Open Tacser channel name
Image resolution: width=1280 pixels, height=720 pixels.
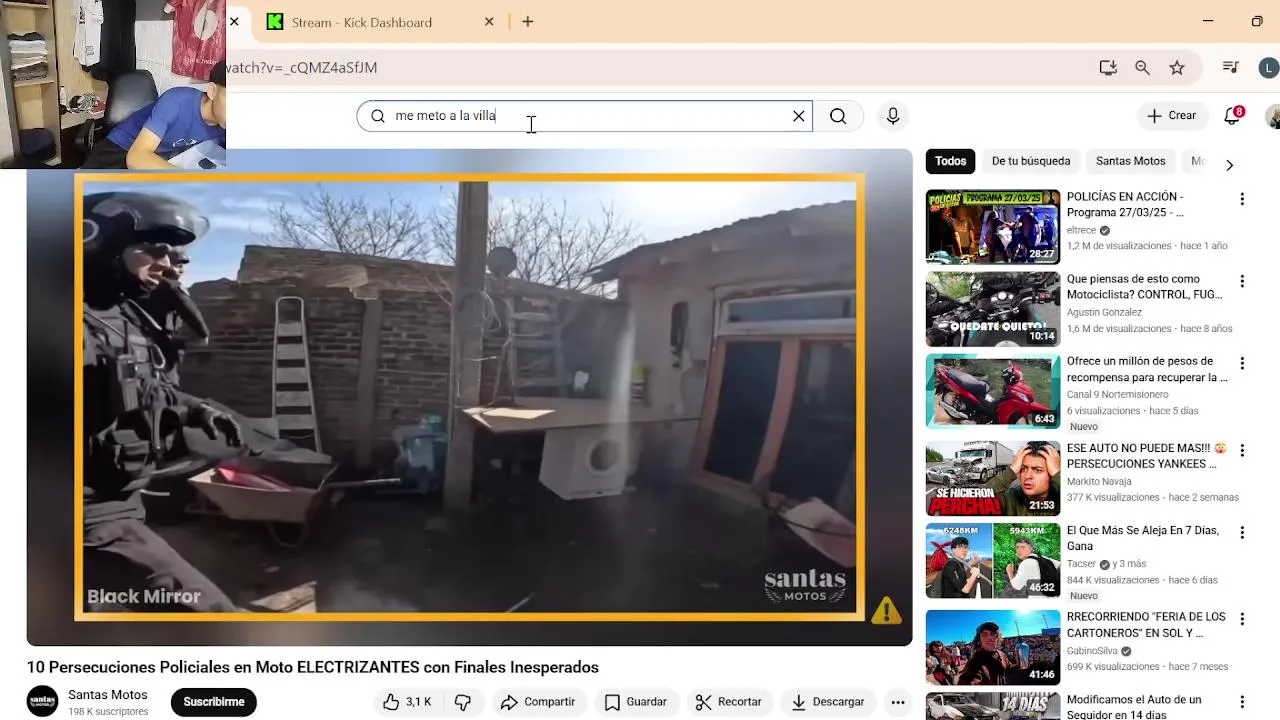(x=1081, y=564)
